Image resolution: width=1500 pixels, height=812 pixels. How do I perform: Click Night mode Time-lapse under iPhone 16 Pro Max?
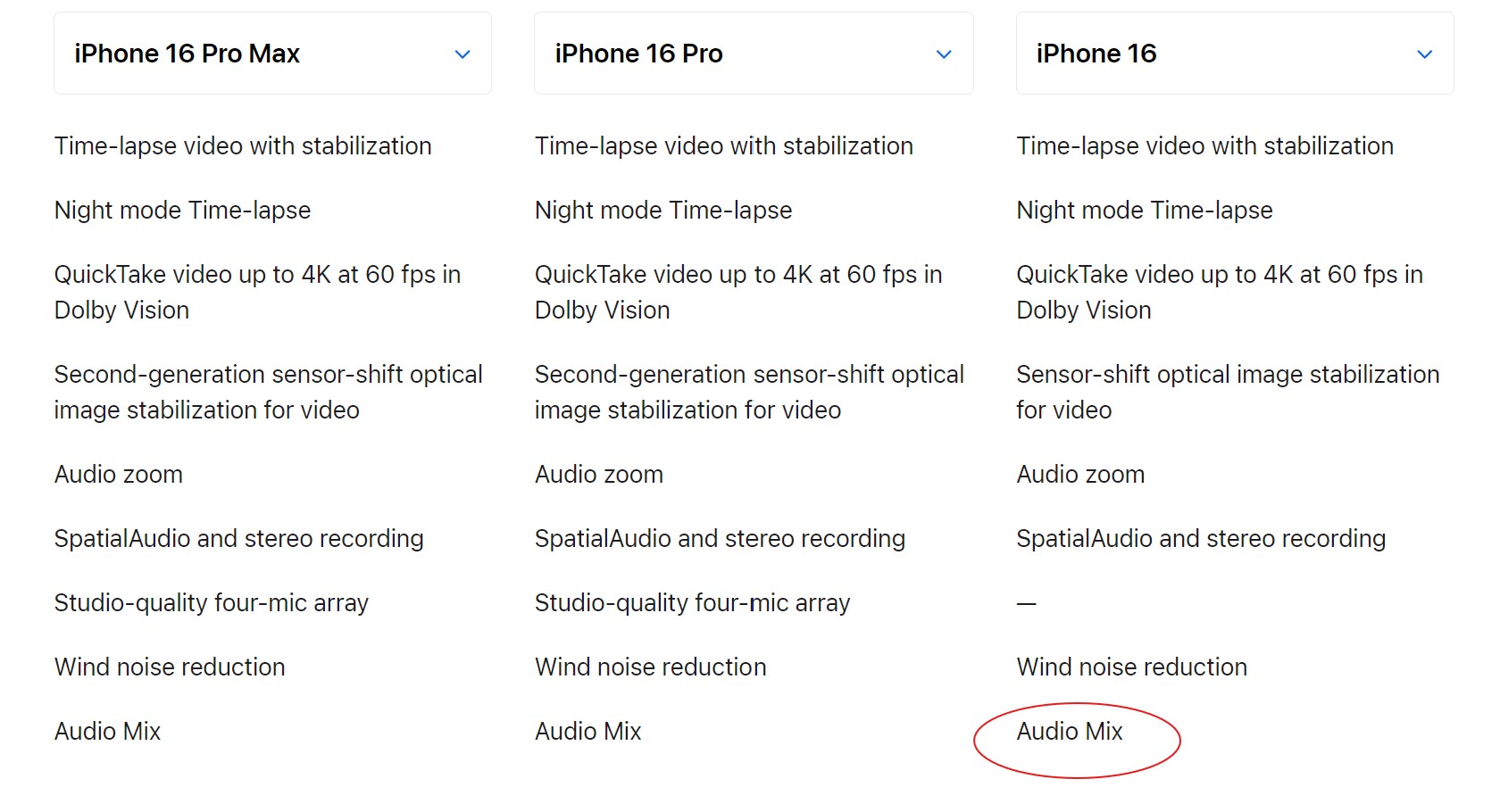(x=182, y=211)
